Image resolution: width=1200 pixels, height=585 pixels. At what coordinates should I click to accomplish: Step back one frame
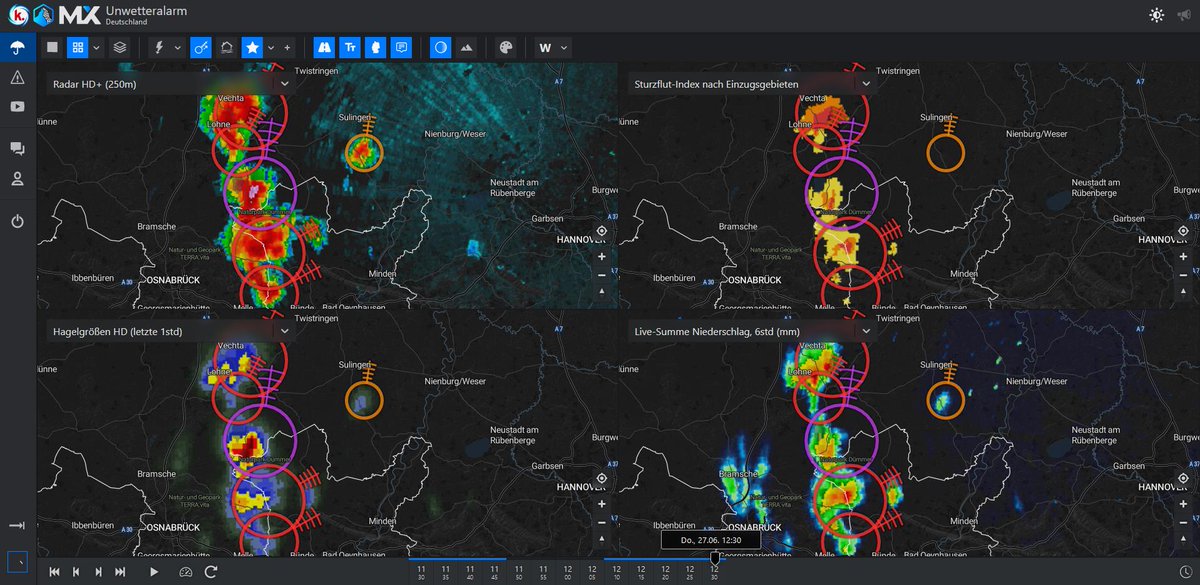point(76,571)
